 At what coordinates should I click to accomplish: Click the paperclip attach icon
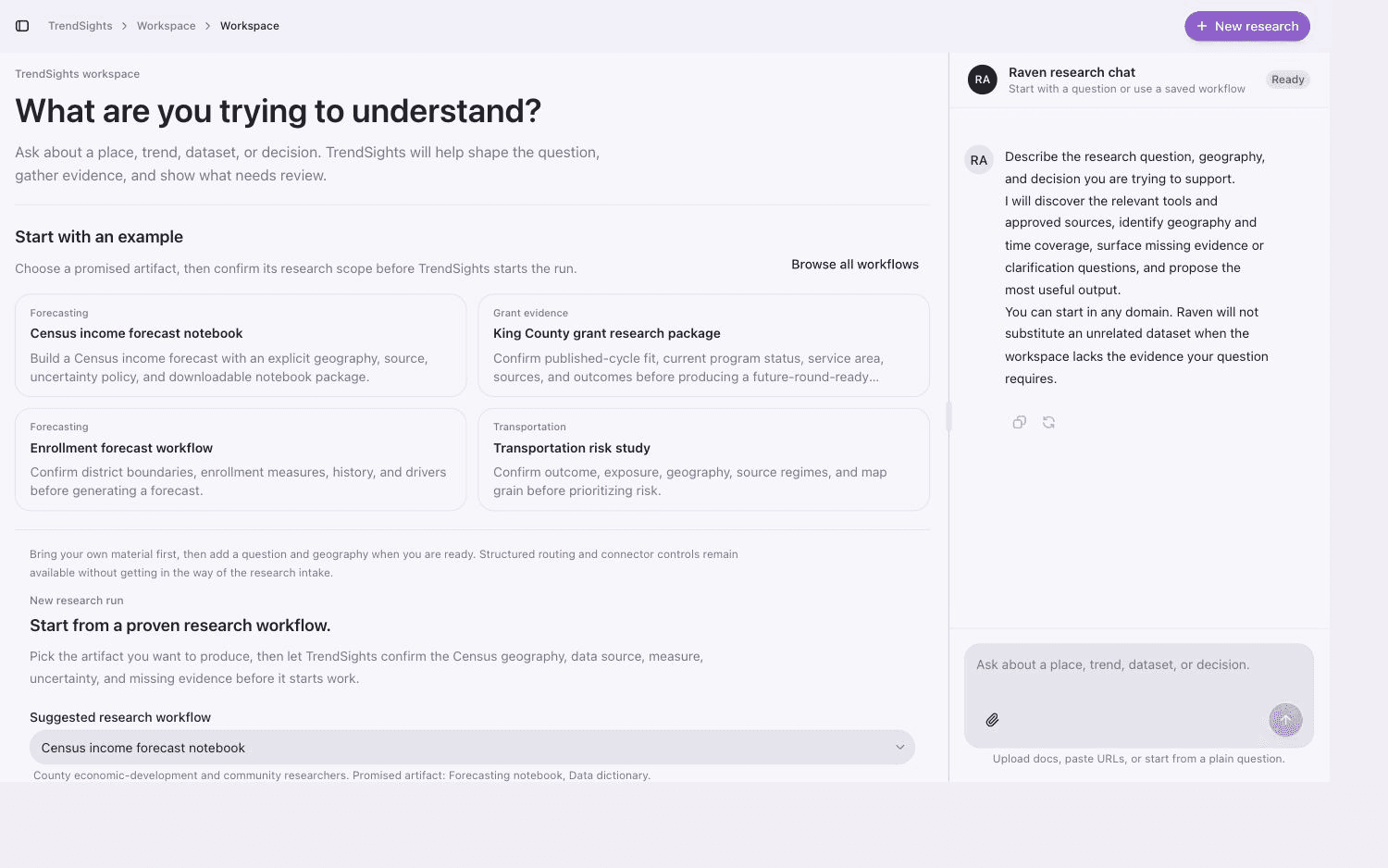[x=992, y=720]
